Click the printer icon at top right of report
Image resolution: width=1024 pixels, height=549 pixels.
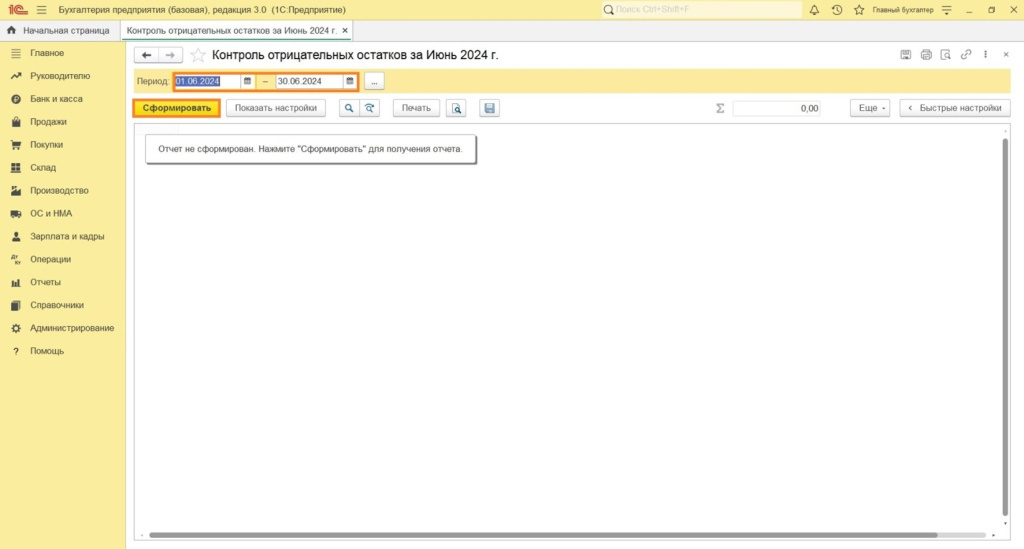tap(926, 55)
